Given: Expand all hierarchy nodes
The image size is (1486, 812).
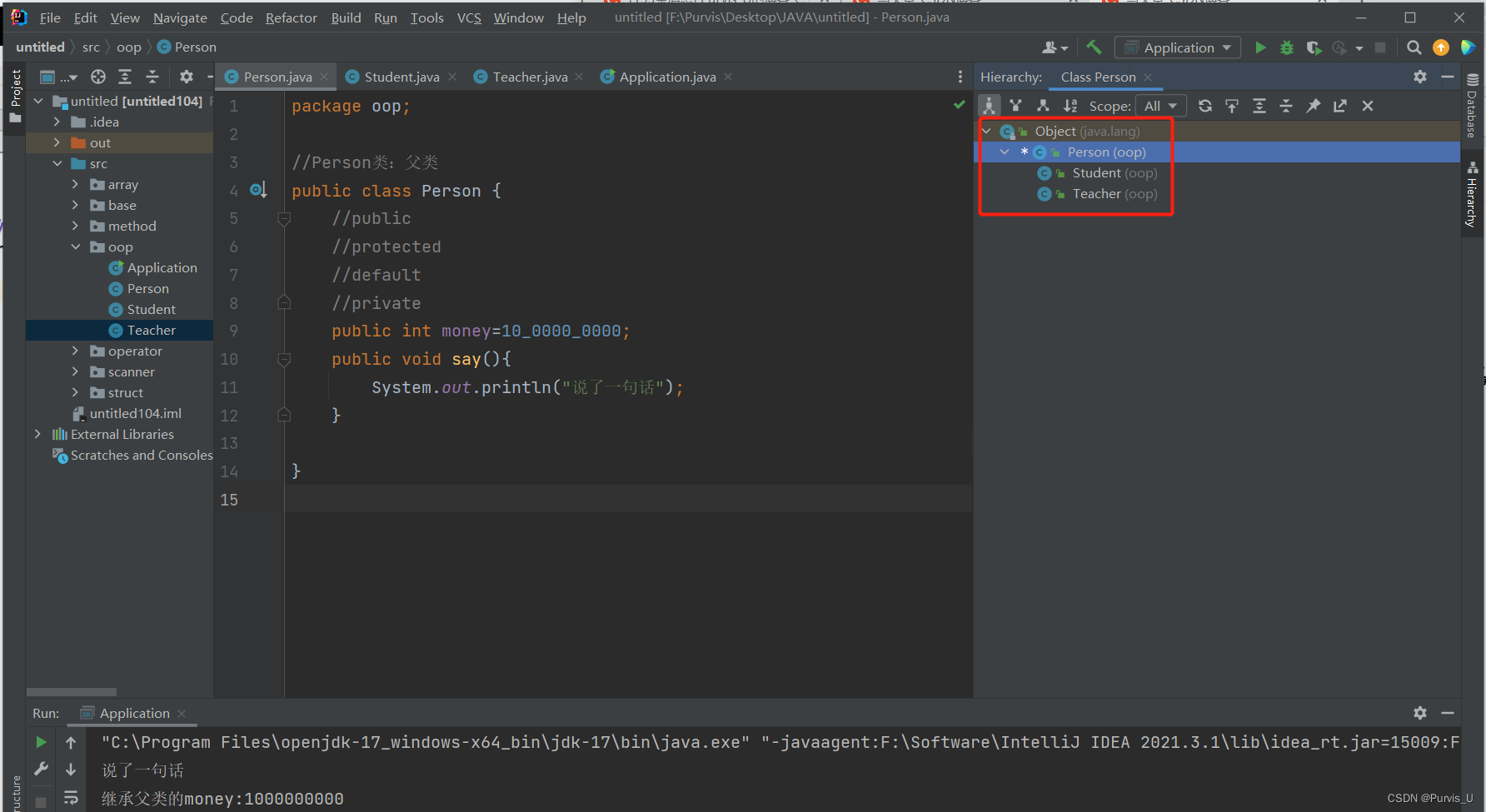Looking at the screenshot, I should tap(1259, 106).
